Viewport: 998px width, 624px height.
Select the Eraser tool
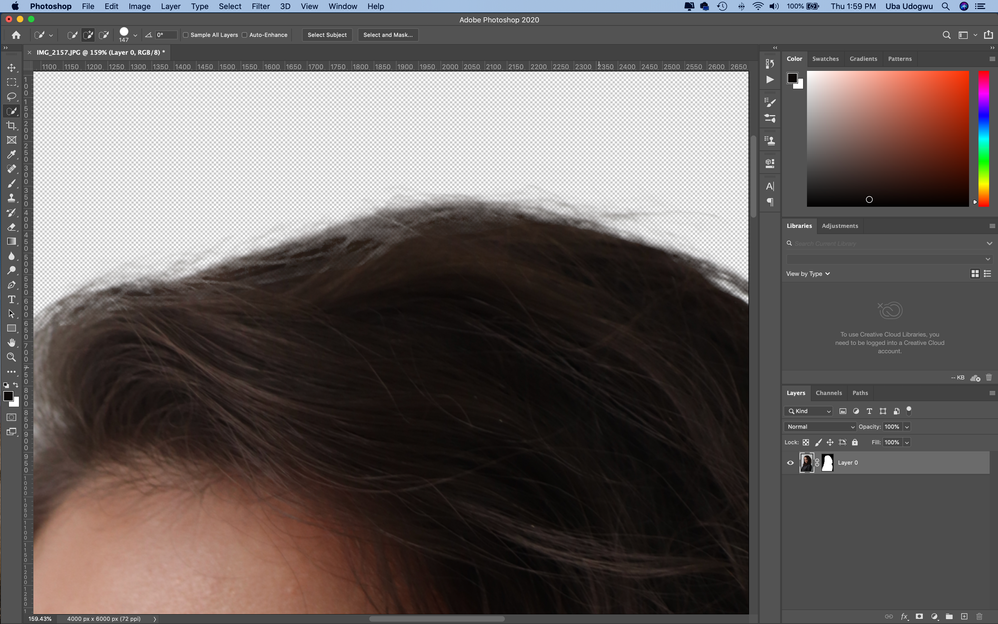point(11,227)
